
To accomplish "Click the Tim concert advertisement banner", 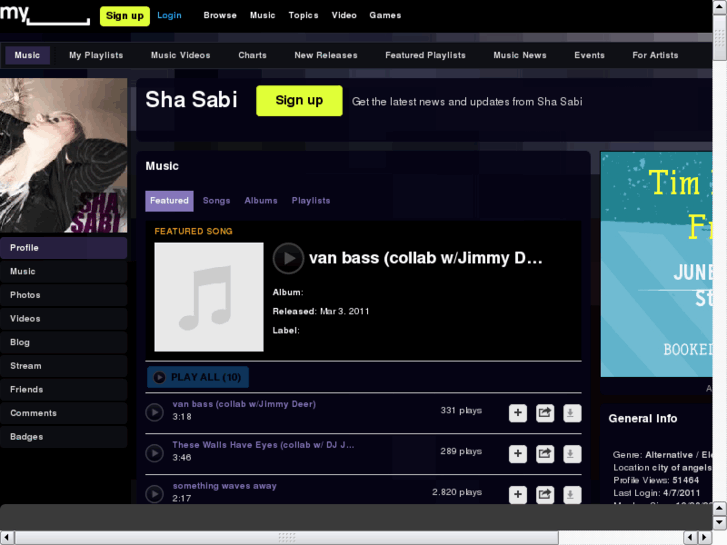I will click(x=656, y=264).
